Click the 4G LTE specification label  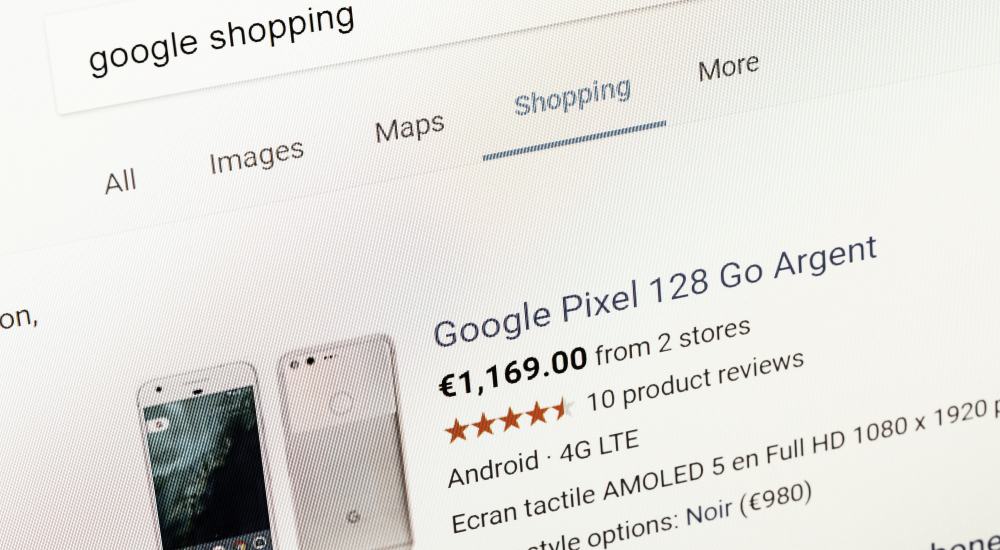click(x=599, y=445)
